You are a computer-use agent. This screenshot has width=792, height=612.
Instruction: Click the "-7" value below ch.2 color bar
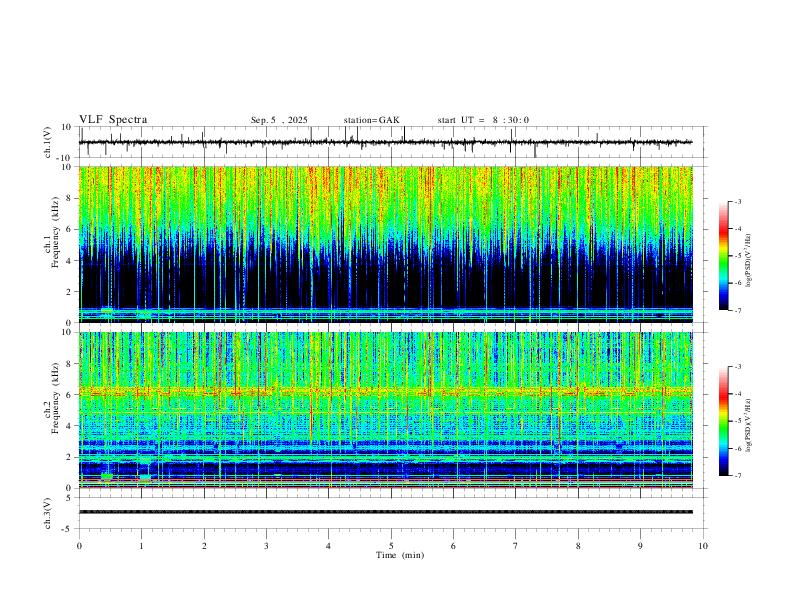click(737, 476)
